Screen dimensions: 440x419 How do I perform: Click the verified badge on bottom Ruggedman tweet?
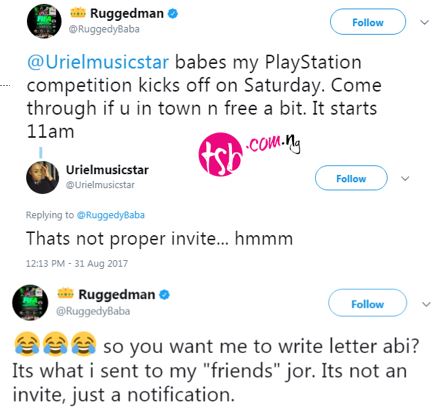pos(164,295)
